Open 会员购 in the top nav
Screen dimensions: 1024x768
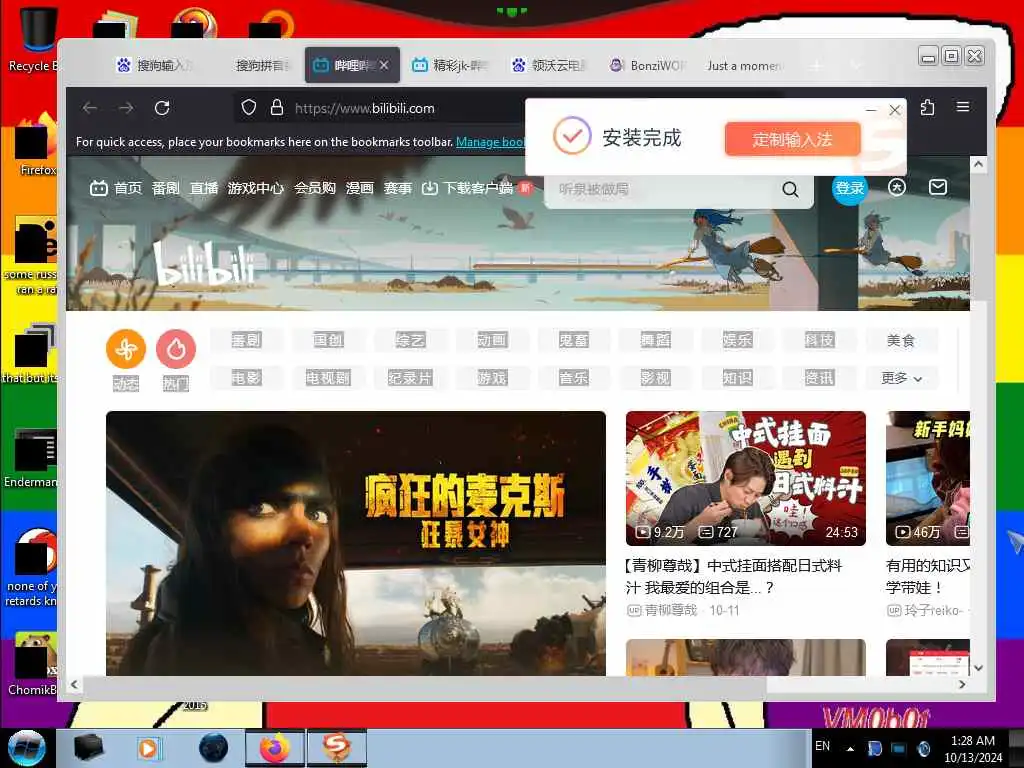315,188
